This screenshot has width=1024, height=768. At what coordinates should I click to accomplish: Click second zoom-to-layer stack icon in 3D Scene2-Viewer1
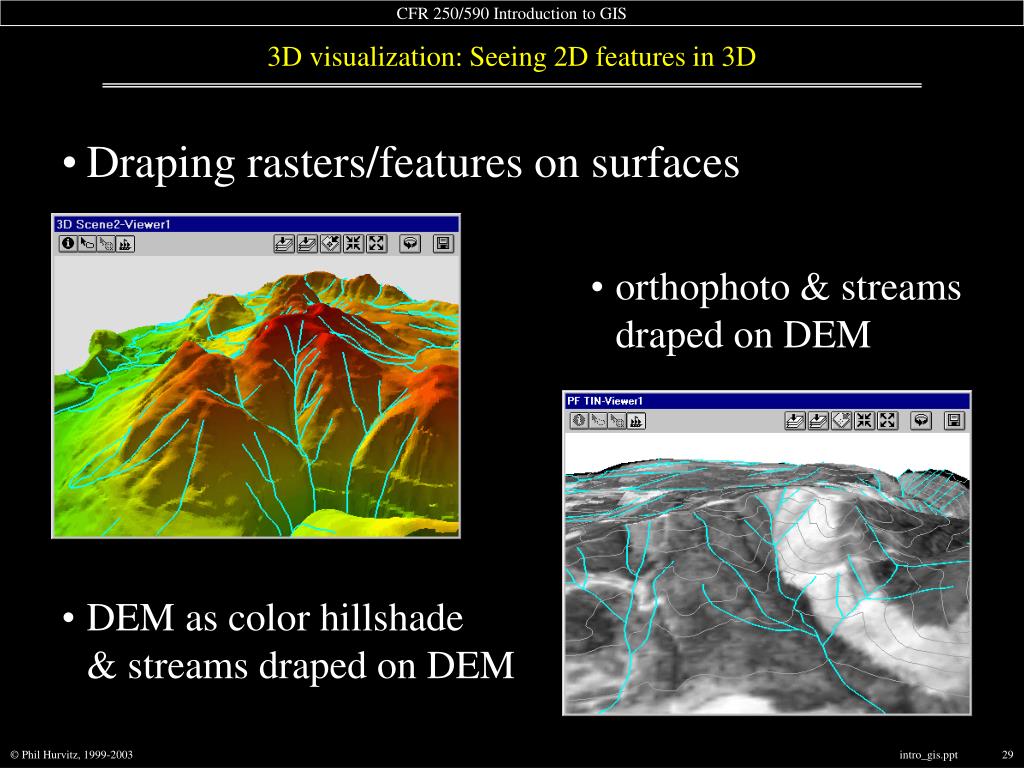(307, 244)
